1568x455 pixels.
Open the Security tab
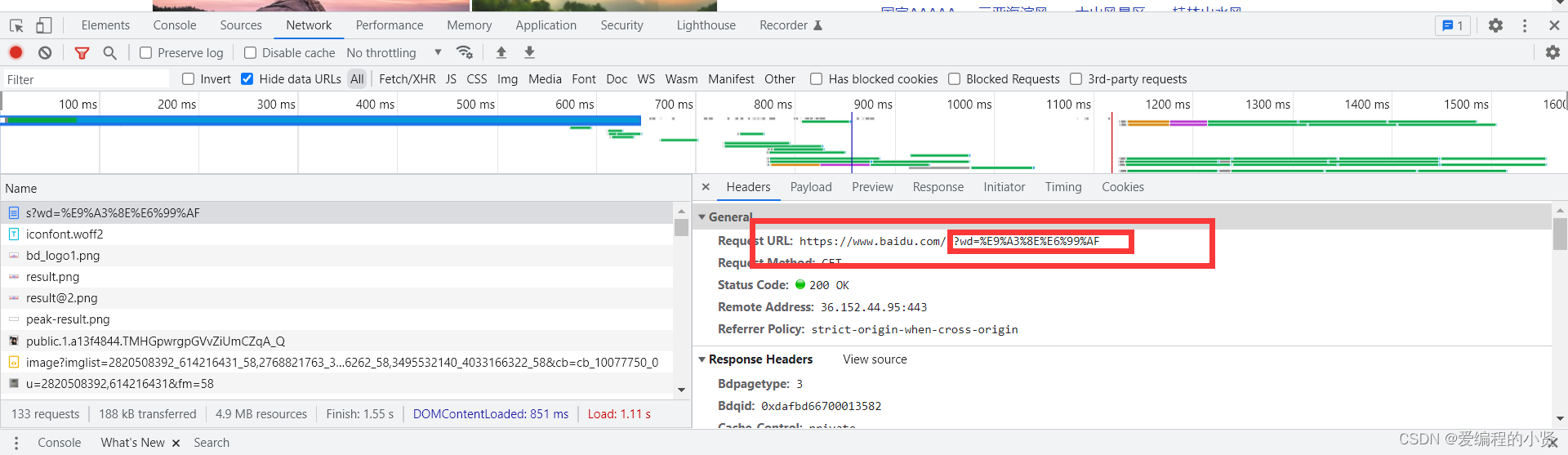click(x=622, y=25)
